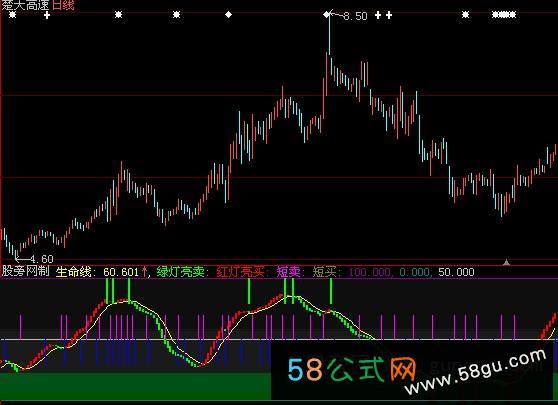Select the small gray triangle marker above the indicator panel

point(506,262)
